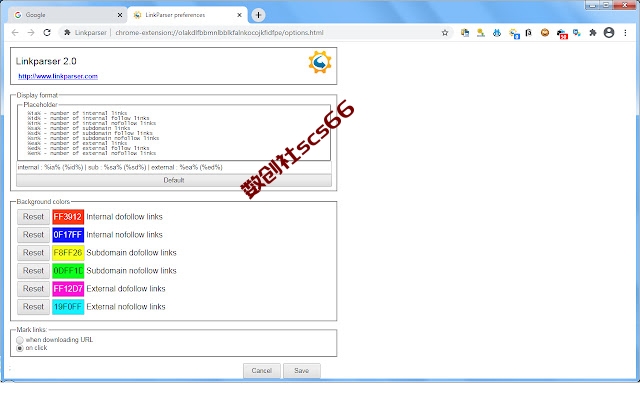
Task: Open the red FF3912 color swatch
Action: pos(68,217)
